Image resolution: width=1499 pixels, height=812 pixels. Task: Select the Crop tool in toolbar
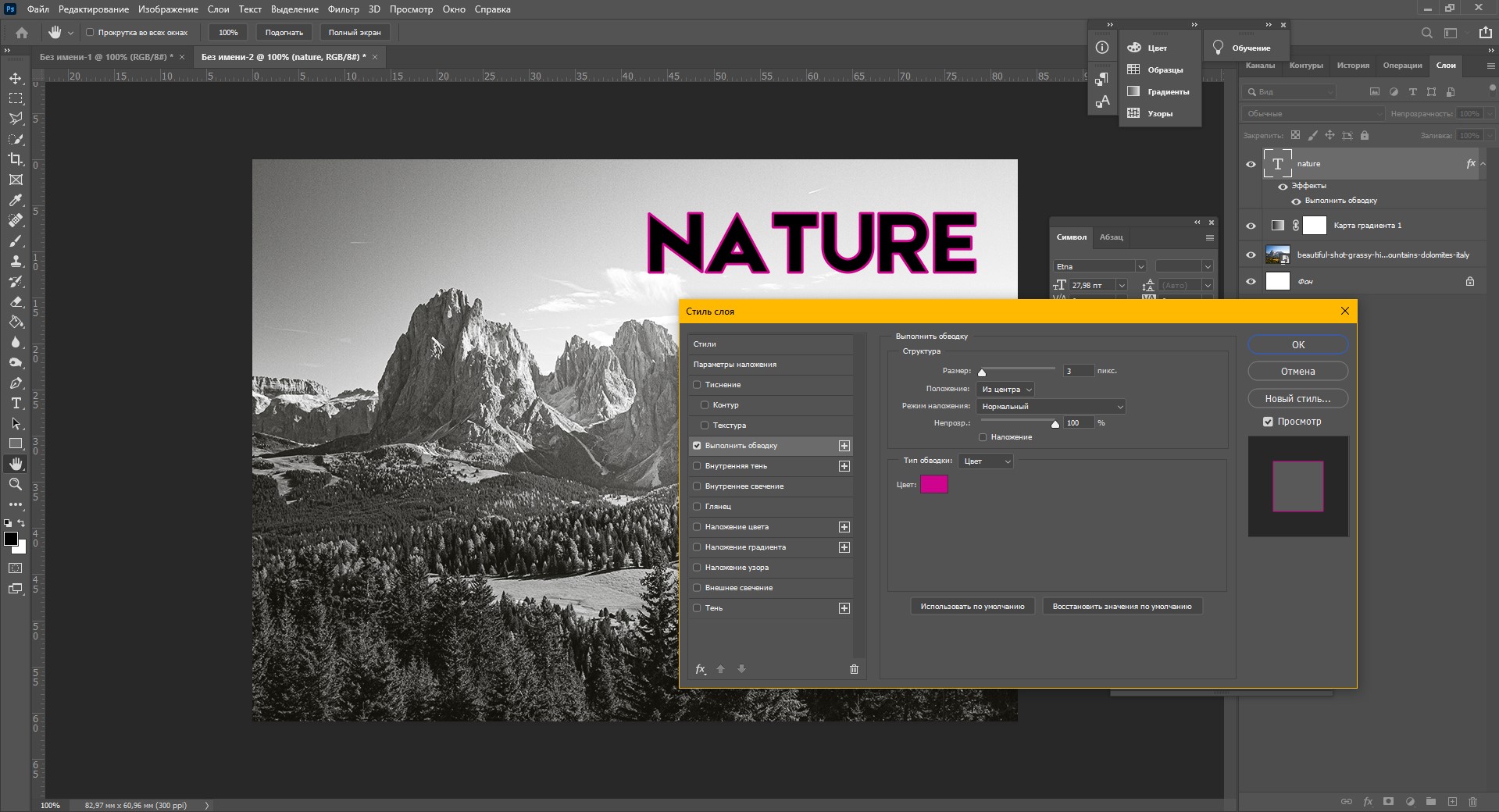click(x=16, y=159)
